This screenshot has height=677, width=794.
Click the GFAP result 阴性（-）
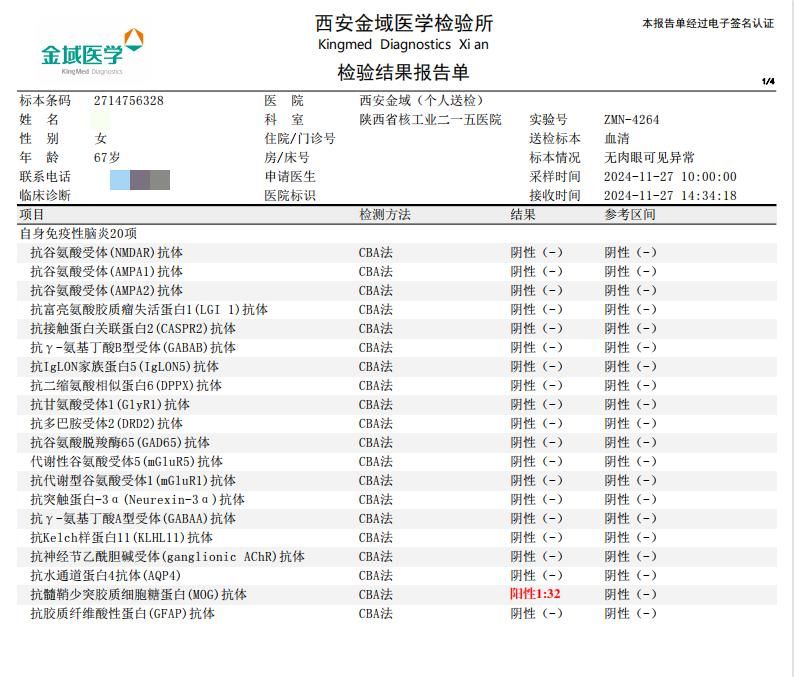click(536, 613)
